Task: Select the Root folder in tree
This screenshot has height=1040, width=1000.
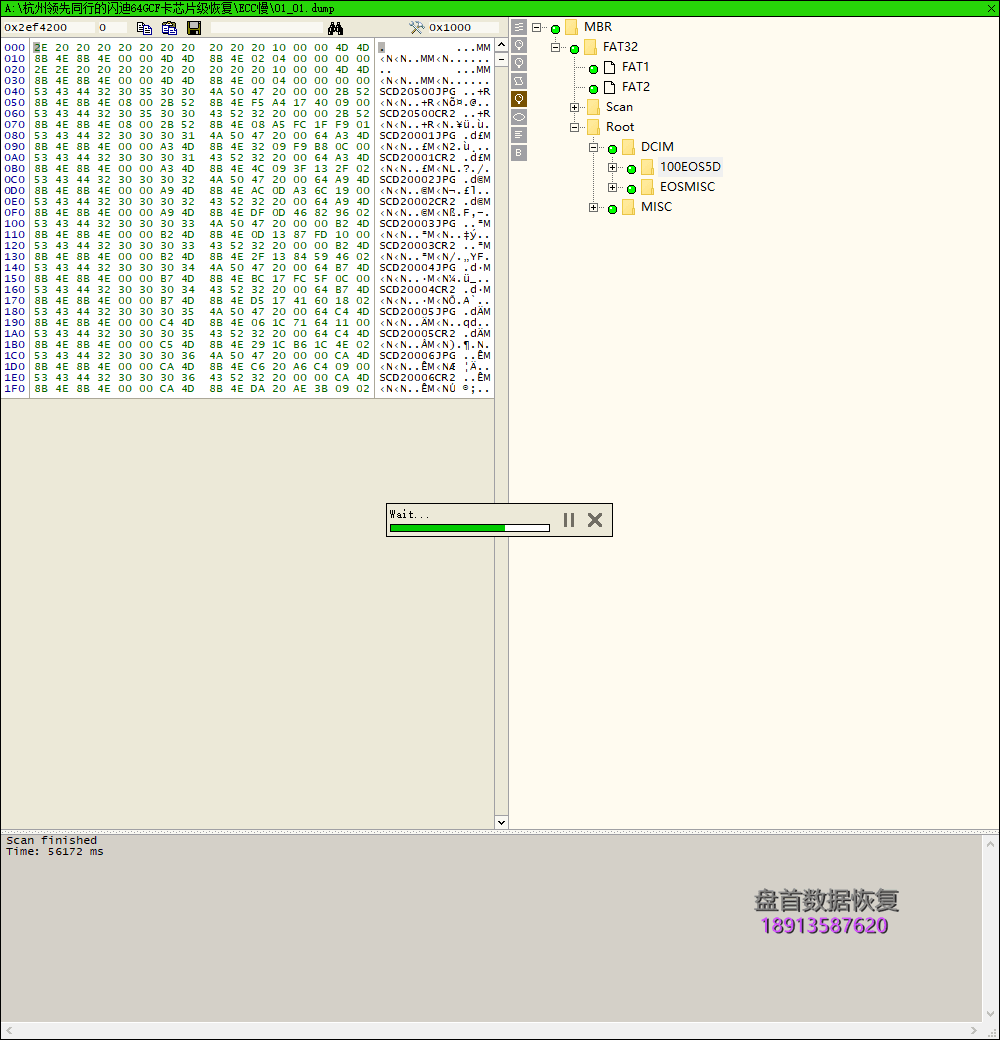Action: [x=620, y=127]
